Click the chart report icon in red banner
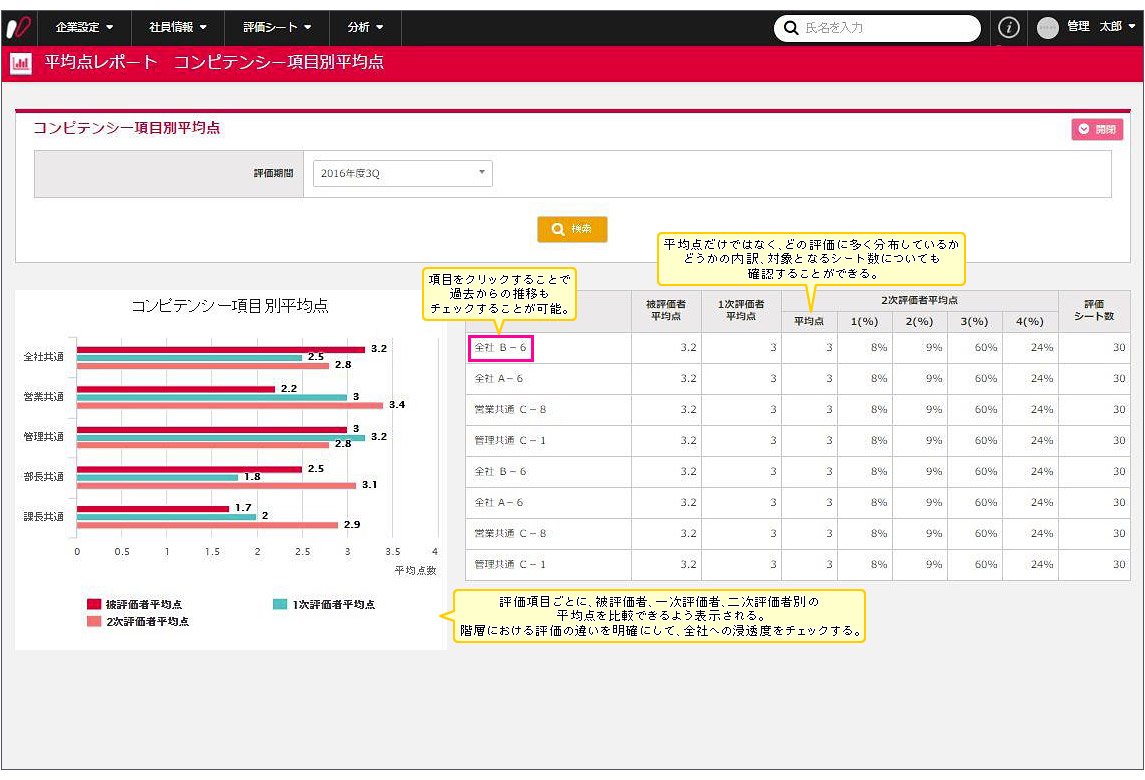Image resolution: width=1145 pixels, height=780 pixels. coord(20,64)
